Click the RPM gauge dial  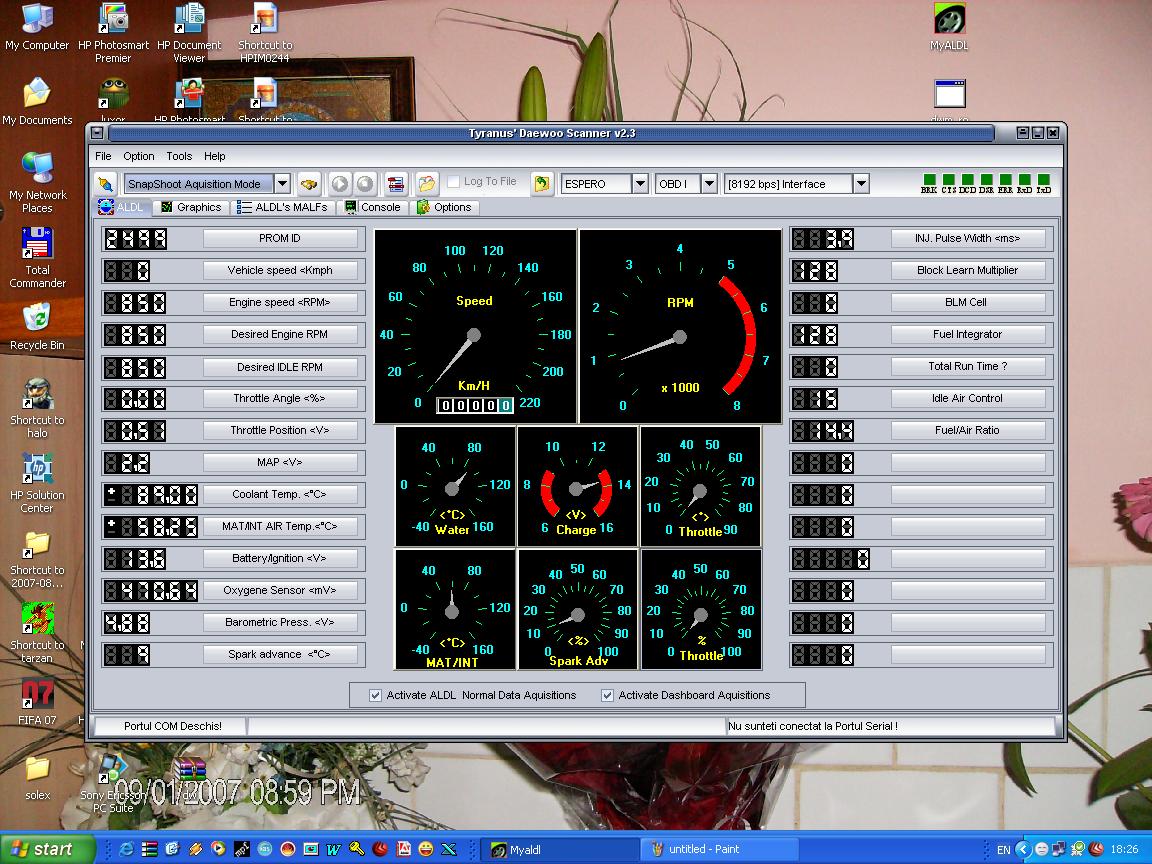pyautogui.click(x=680, y=326)
